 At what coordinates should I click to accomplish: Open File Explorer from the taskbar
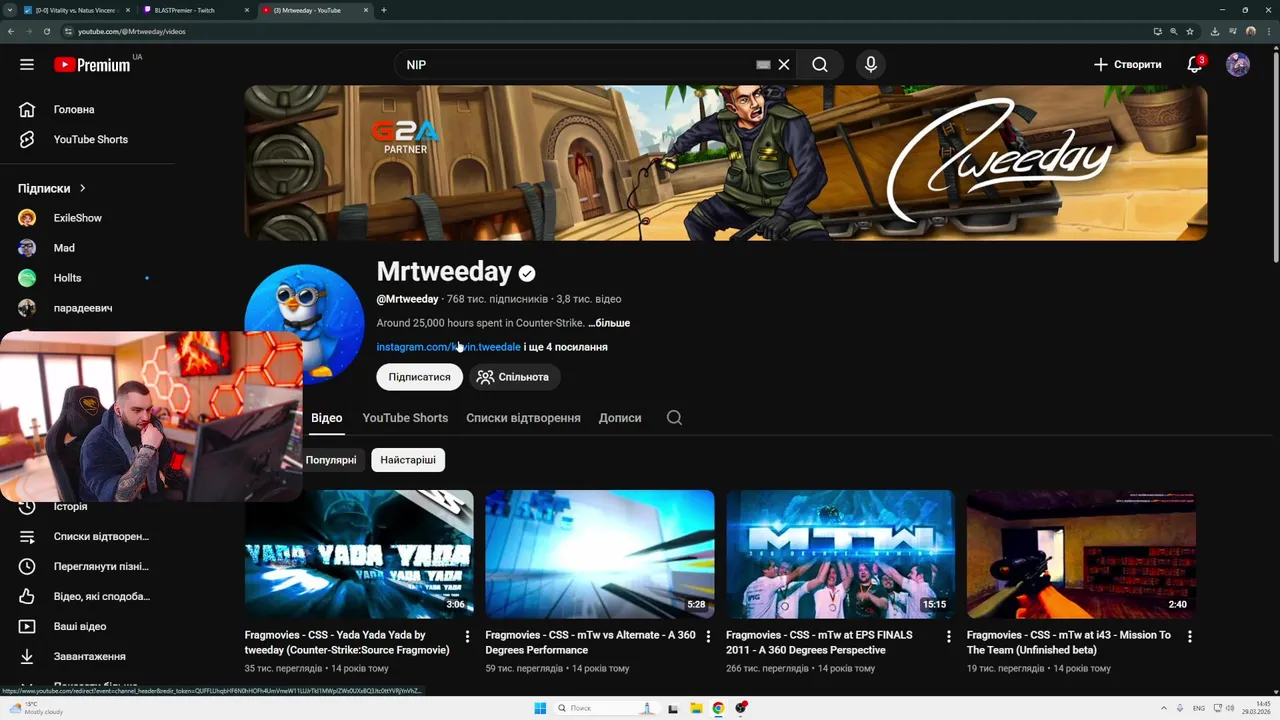[x=696, y=708]
